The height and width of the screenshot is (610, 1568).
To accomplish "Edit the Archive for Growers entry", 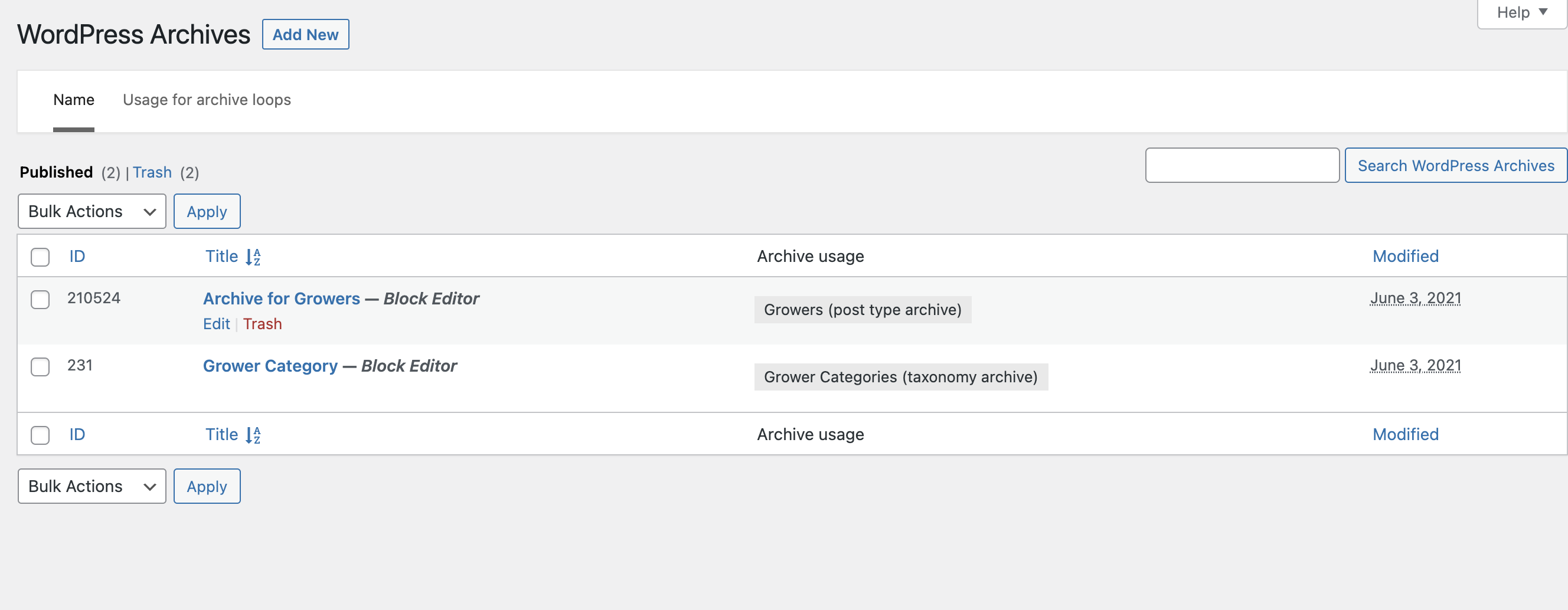I will coord(216,324).
